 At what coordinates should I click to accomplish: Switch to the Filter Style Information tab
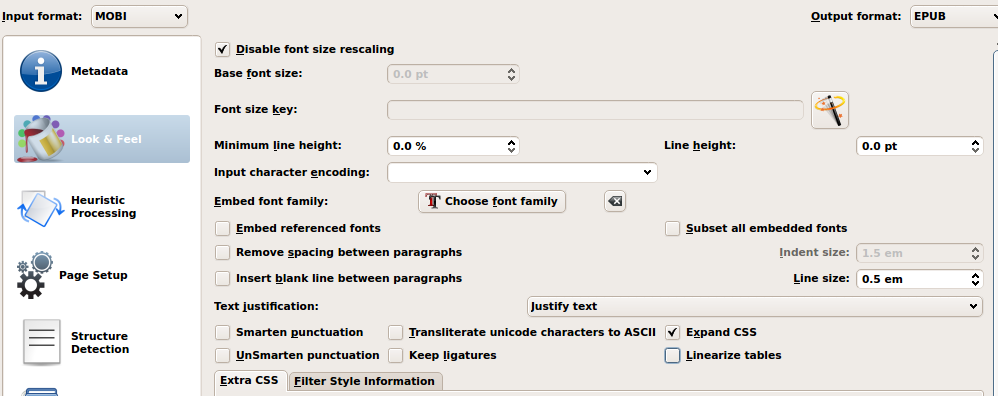365,381
